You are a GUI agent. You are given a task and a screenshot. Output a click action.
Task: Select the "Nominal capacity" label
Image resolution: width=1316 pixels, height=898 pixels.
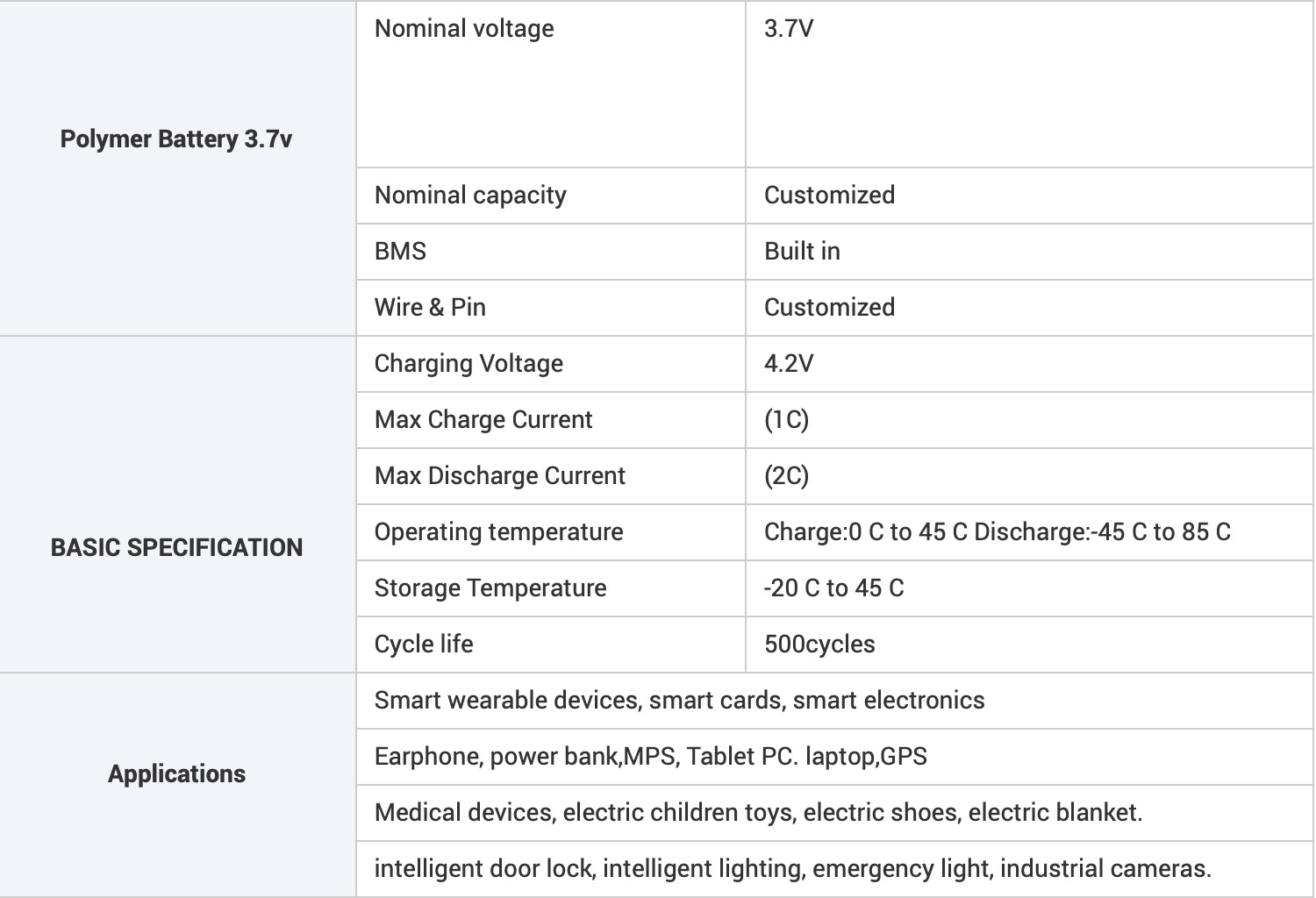point(470,196)
